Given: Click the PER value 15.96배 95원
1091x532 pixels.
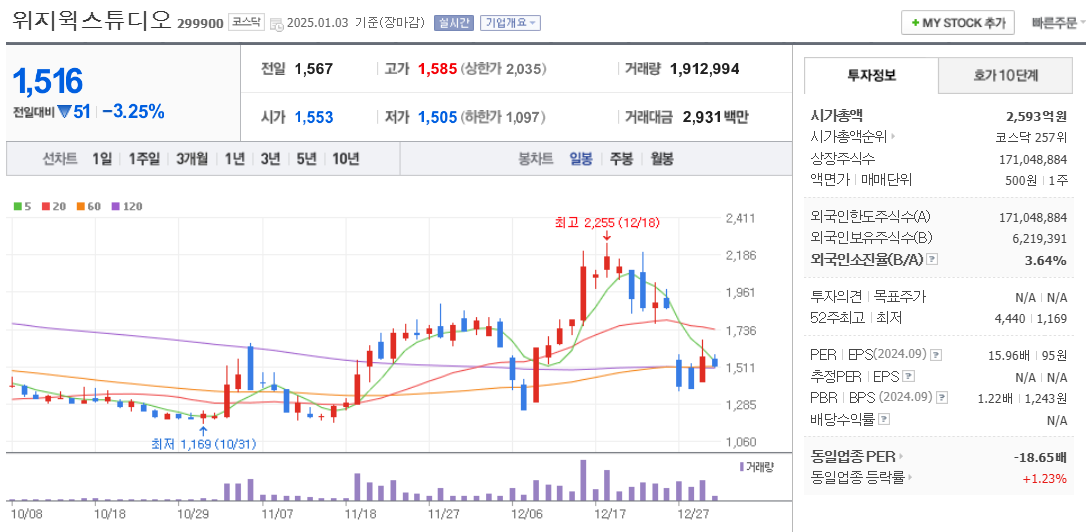Looking at the screenshot, I should point(1028,355).
